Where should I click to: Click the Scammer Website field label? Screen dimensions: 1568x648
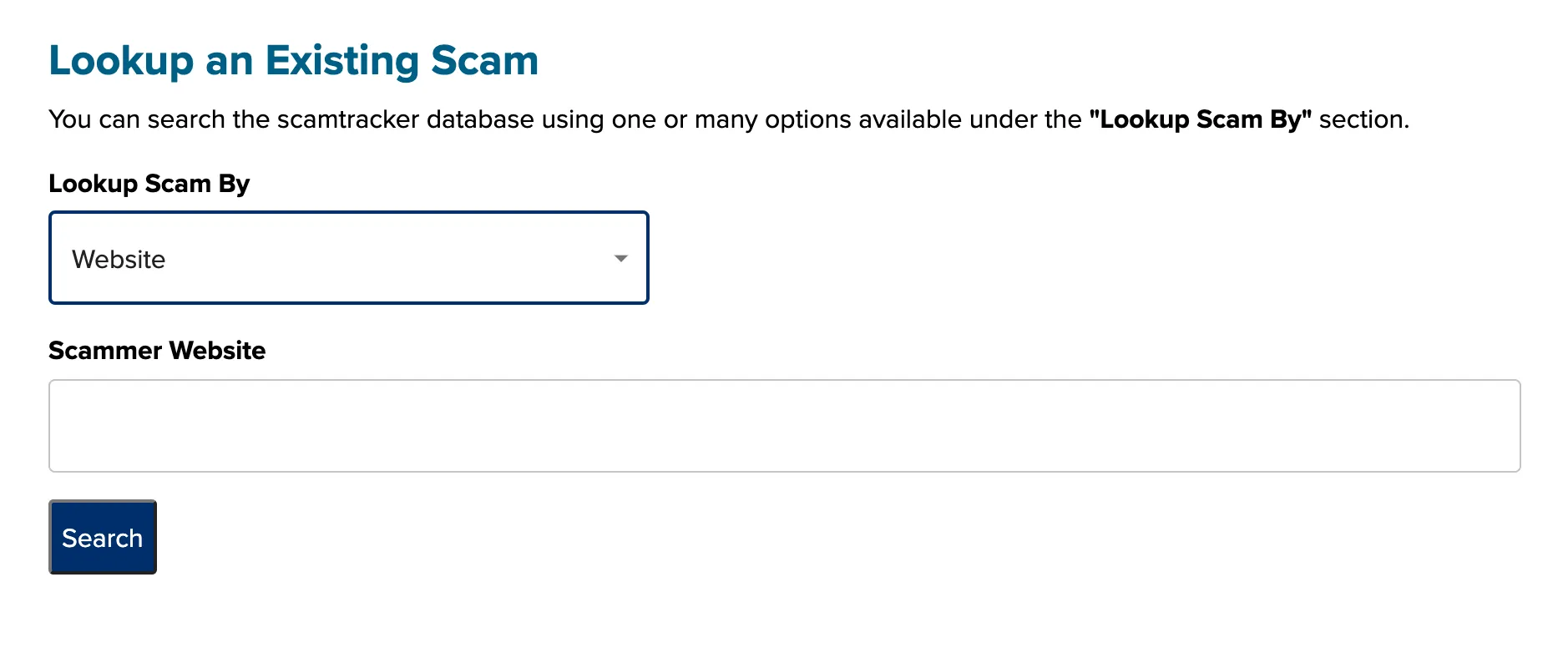click(x=157, y=351)
